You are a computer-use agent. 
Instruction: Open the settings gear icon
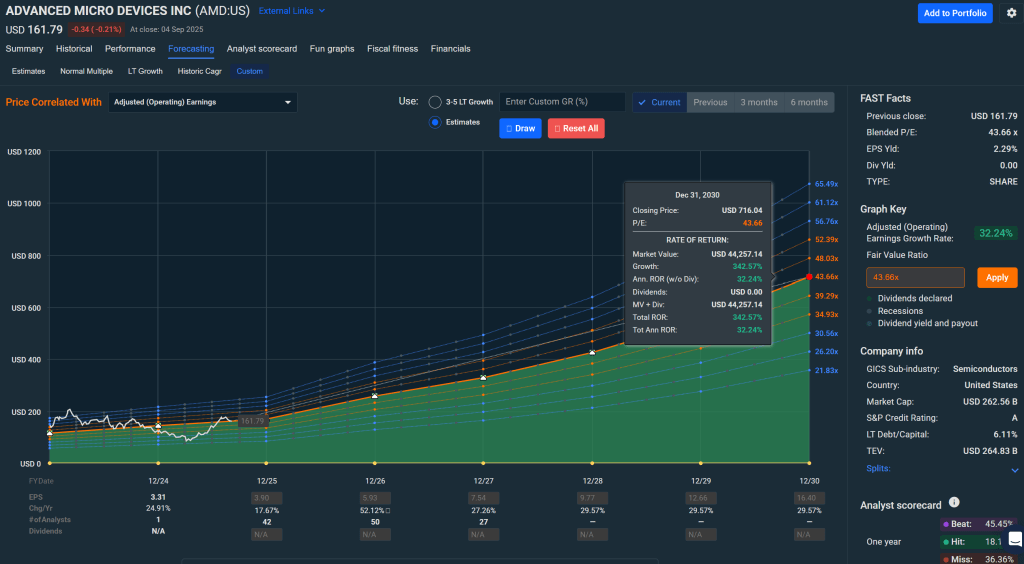[1011, 13]
